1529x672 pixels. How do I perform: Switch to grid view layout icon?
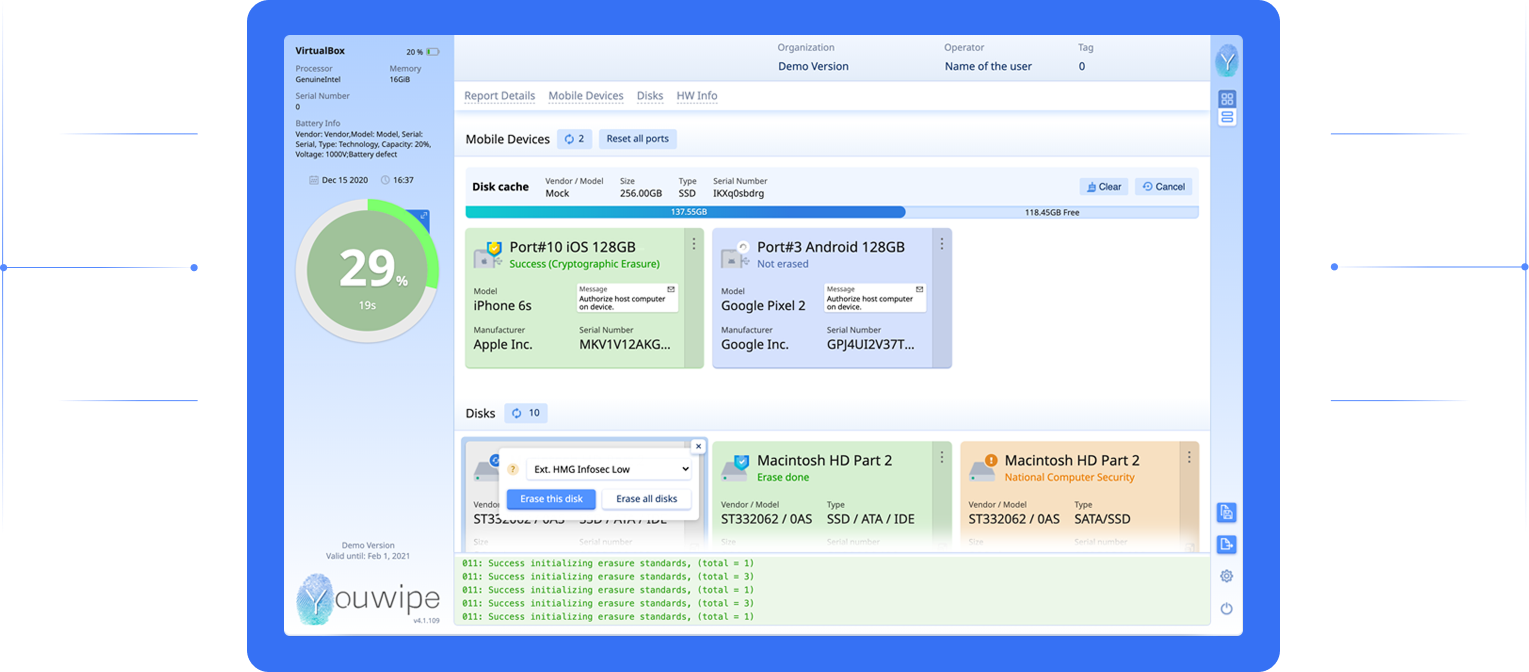coord(1227,99)
